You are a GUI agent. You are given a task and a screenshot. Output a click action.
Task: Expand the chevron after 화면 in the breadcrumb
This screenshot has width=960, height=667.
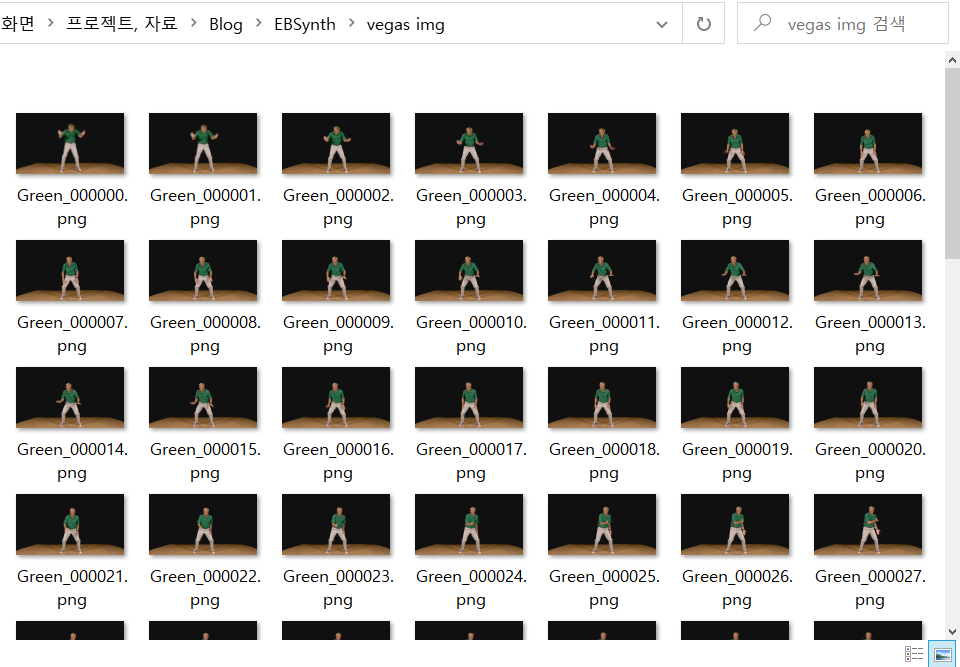[x=51, y=24]
